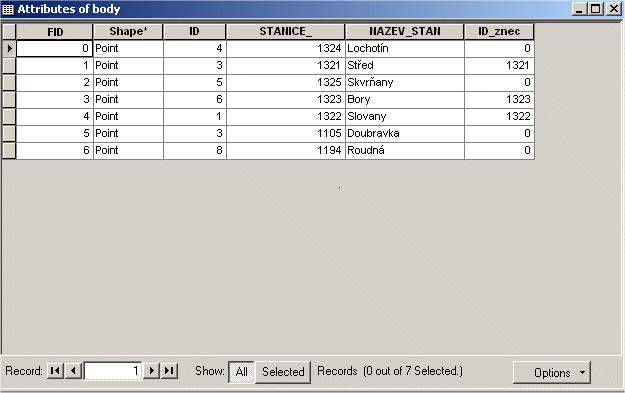
Task: Go to first record navigation arrow
Action: coord(55,371)
